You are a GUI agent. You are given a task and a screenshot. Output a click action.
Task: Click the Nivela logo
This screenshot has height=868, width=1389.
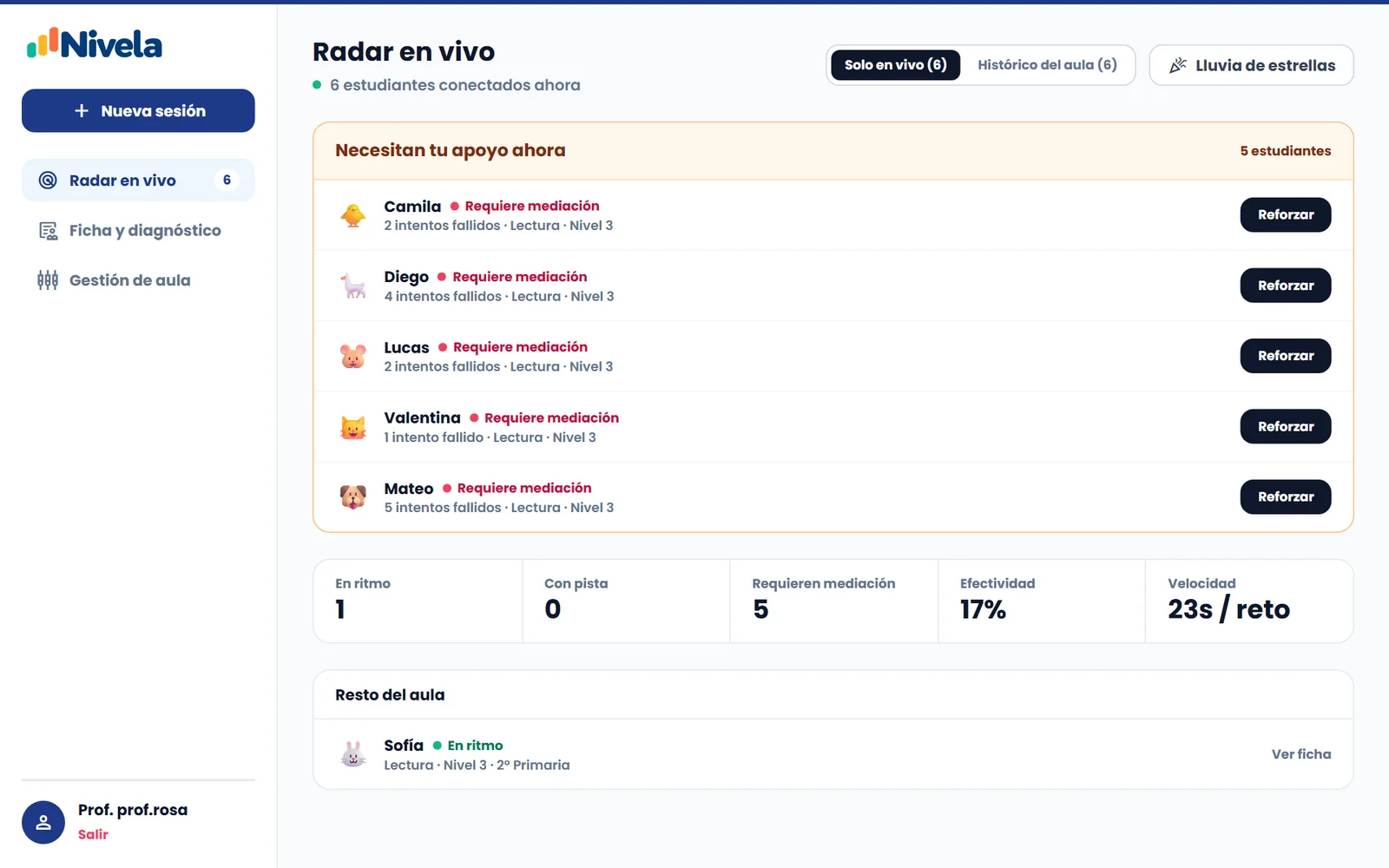(x=95, y=43)
